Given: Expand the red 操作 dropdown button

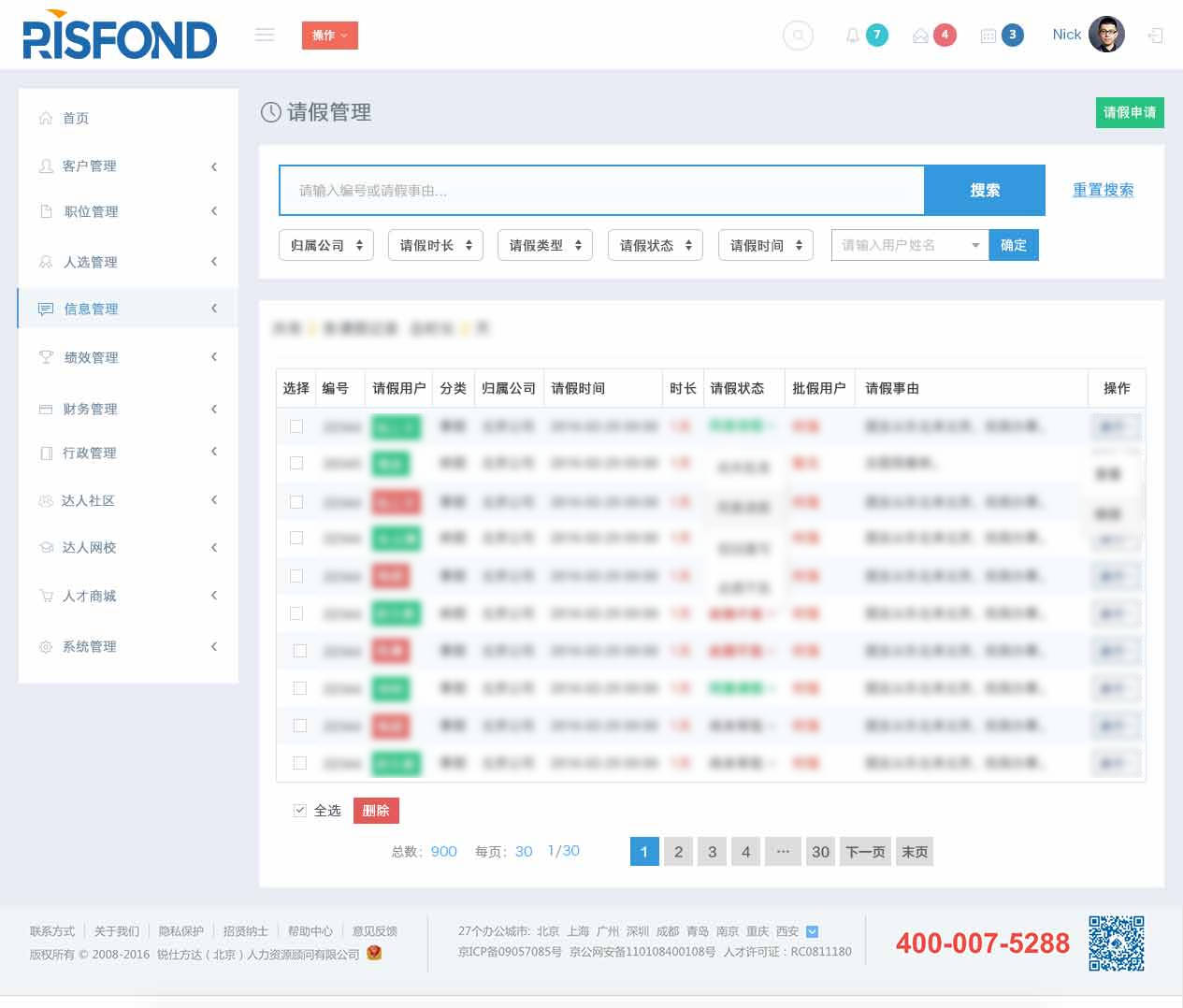Looking at the screenshot, I should 329,36.
